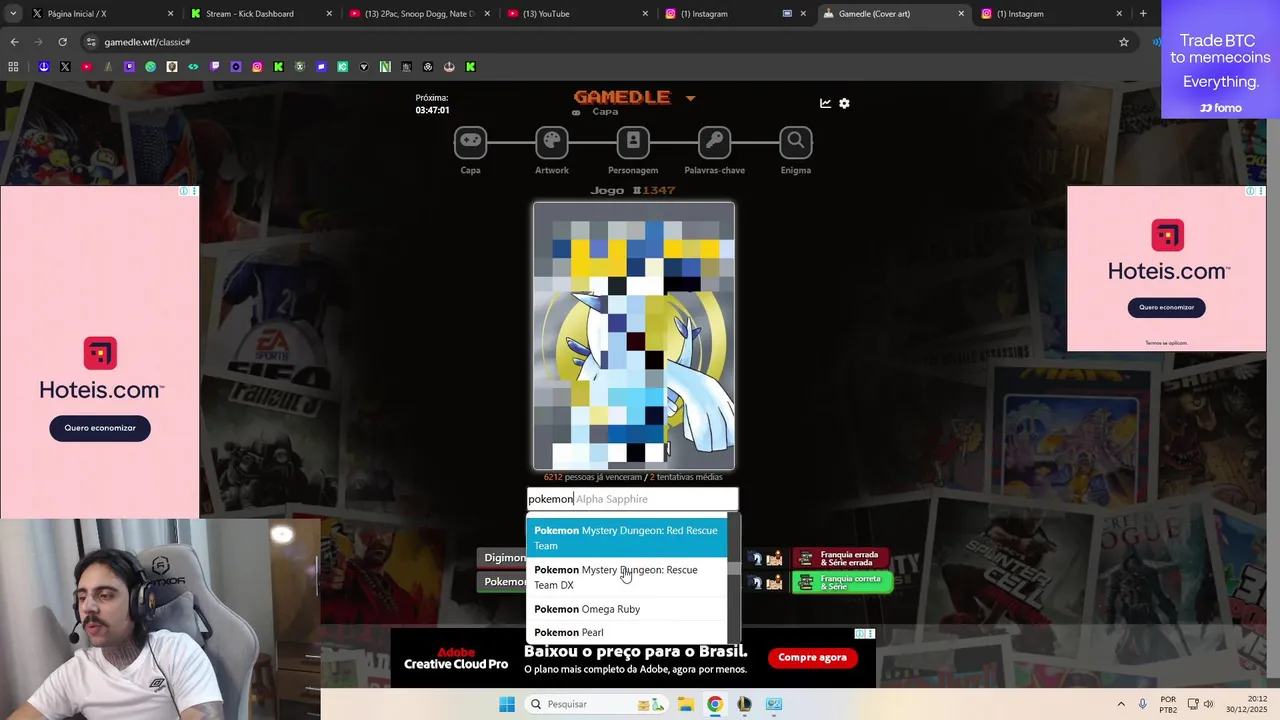Click the game guess input field
The image size is (1280, 720).
click(633, 499)
